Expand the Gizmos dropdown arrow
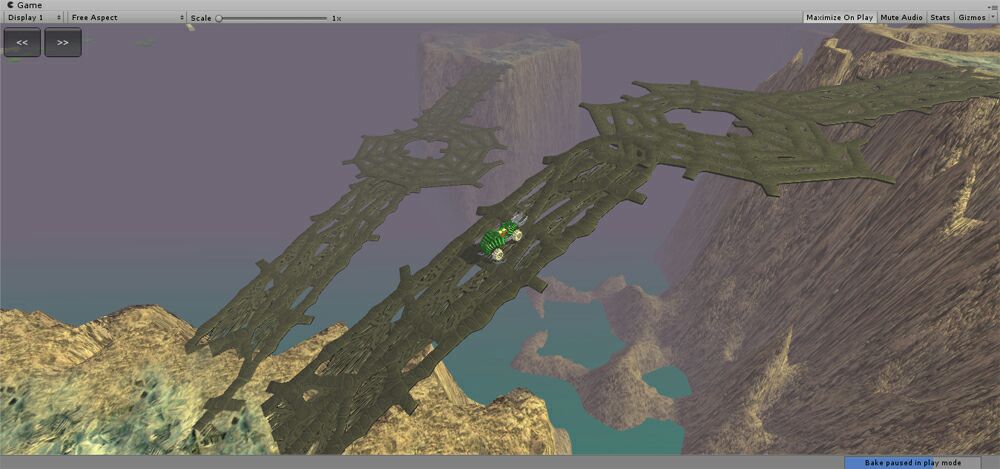The height and width of the screenshot is (469, 1000). [993, 17]
